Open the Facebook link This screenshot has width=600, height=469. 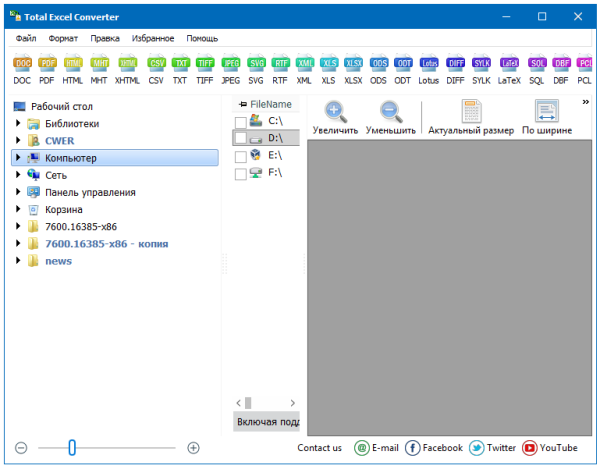tap(434, 448)
